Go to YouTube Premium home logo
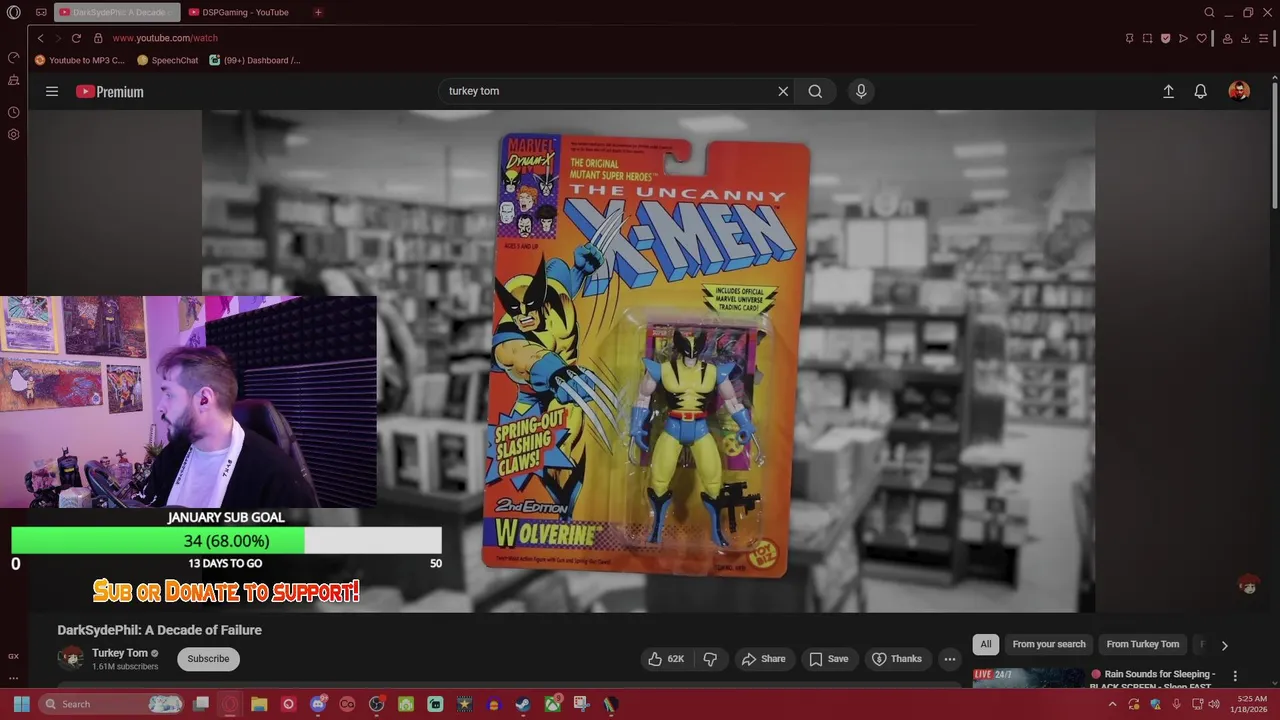 tap(110, 91)
